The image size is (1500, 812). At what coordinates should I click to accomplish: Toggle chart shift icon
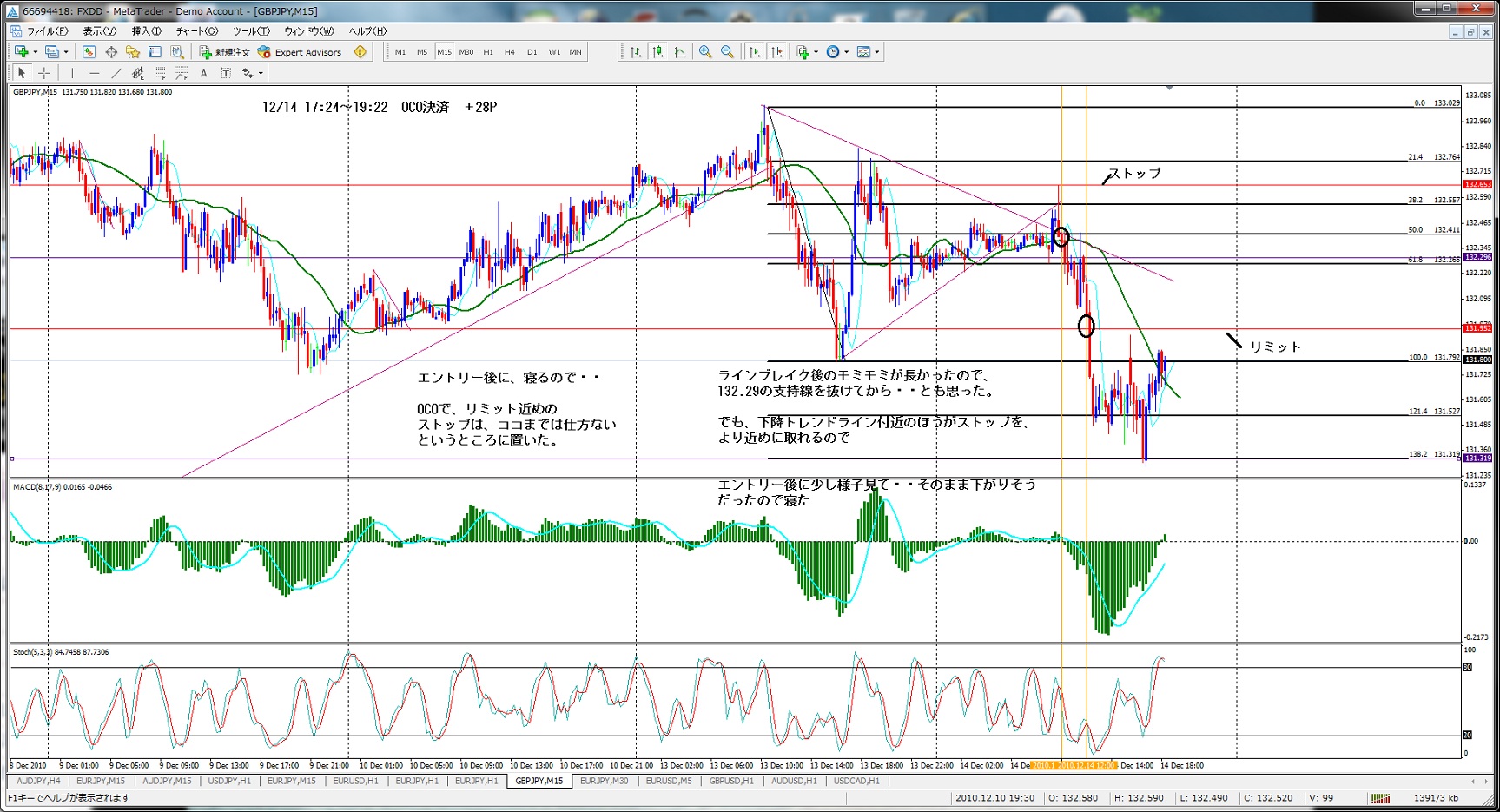[776, 52]
